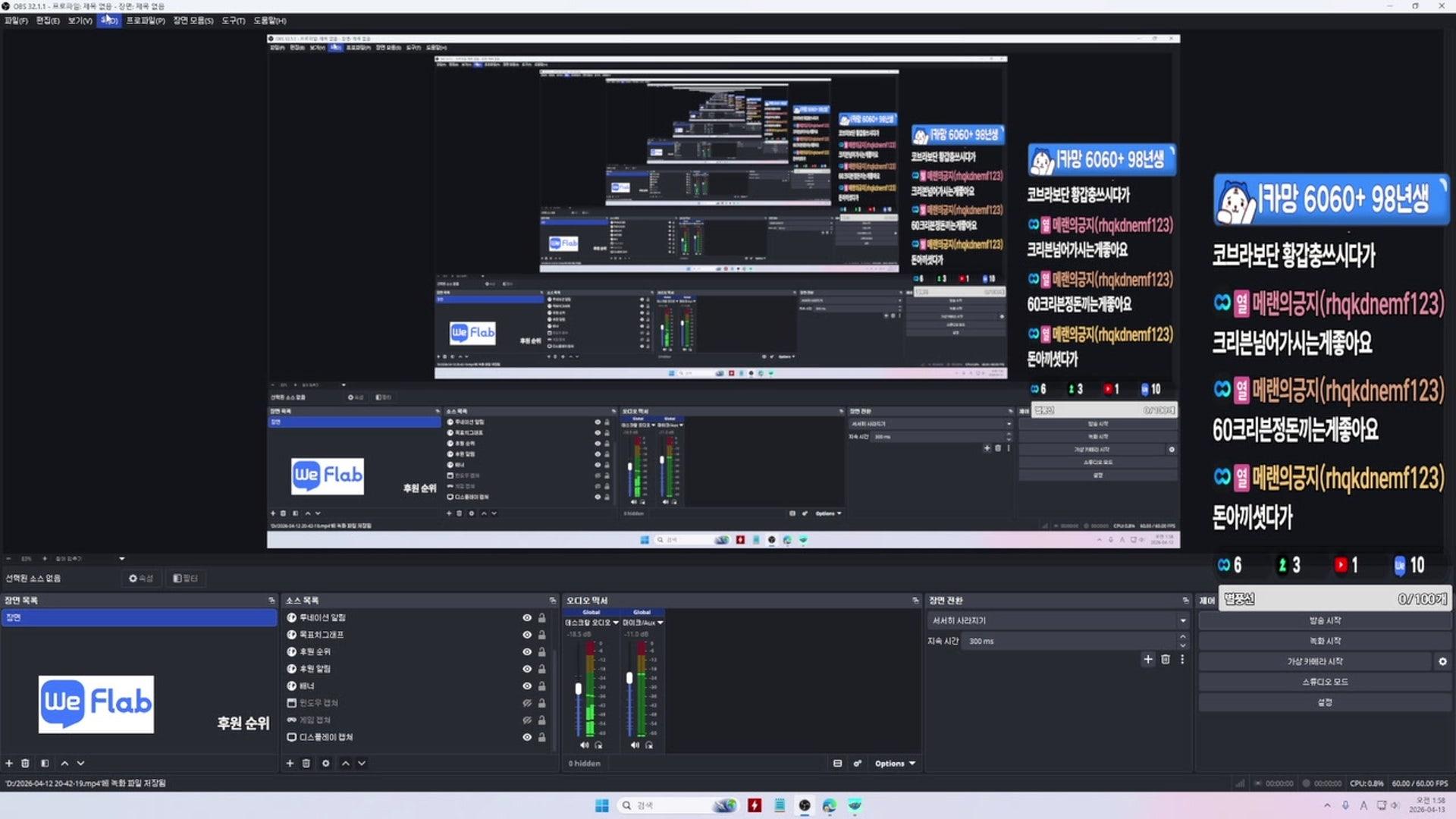The width and height of the screenshot is (1456, 819).
Task: Open the 도구(T) menu
Action: click(x=233, y=20)
